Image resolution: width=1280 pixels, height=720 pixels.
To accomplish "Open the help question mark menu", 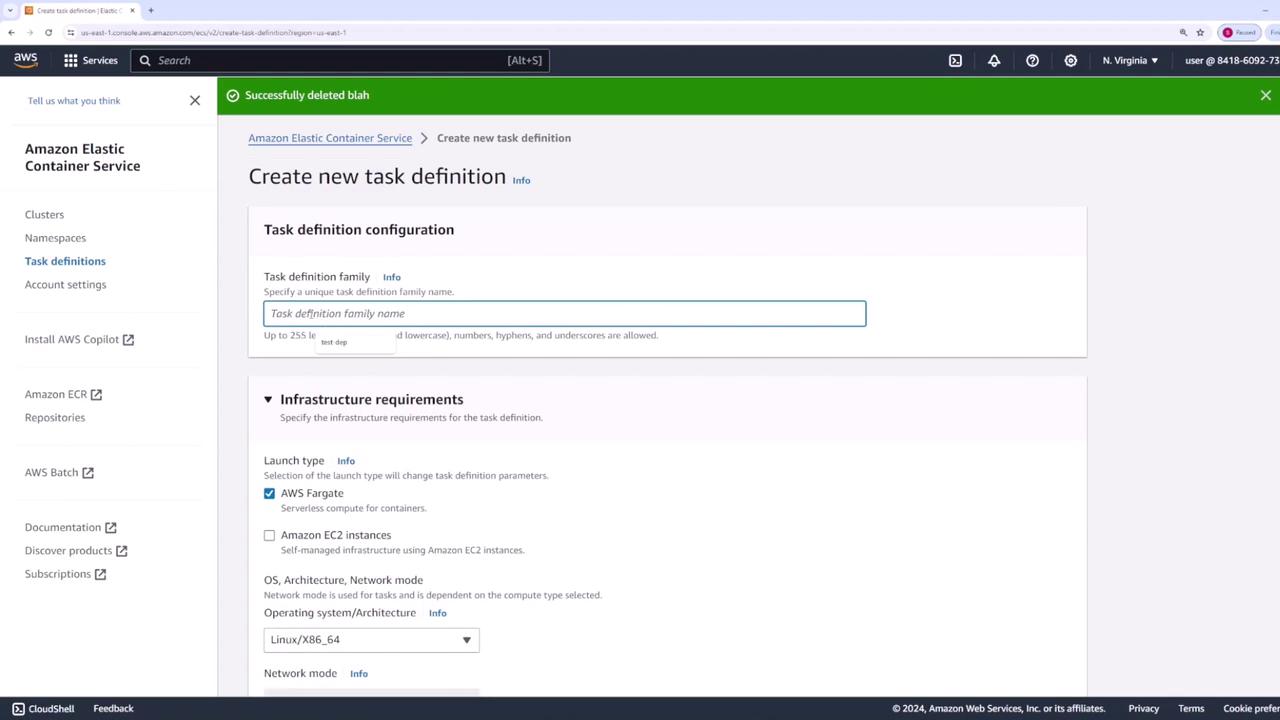I will (x=1032, y=60).
